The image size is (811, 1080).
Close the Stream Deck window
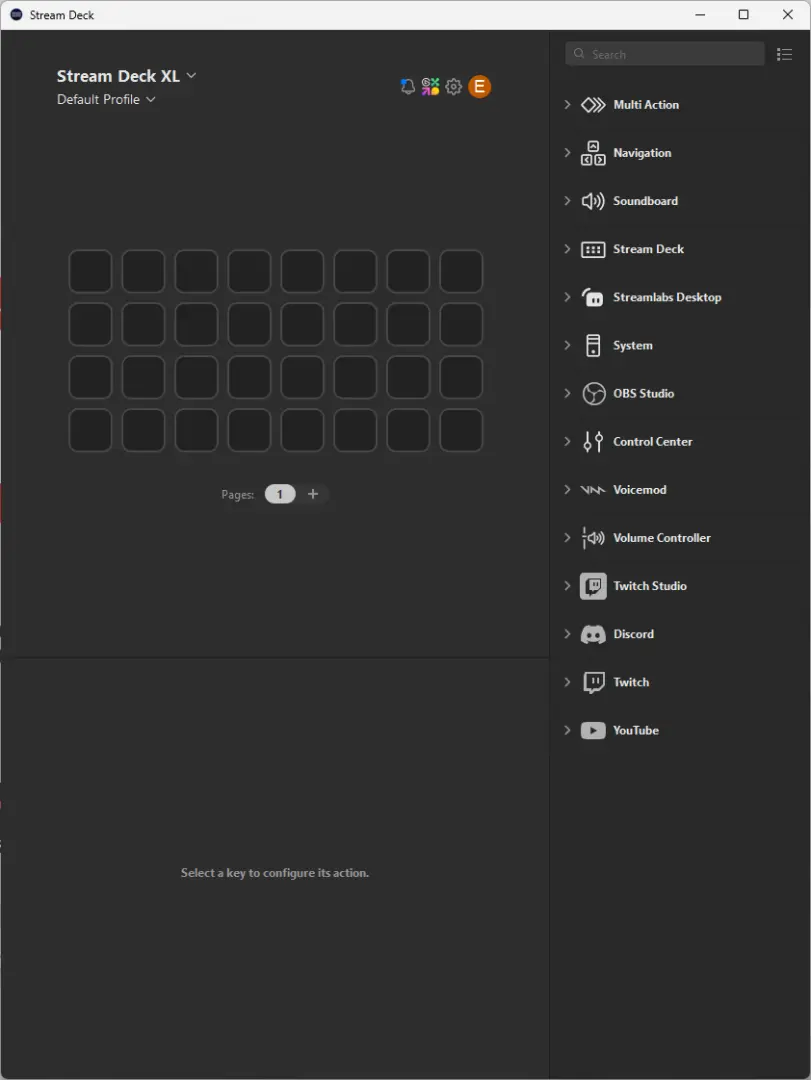point(788,14)
